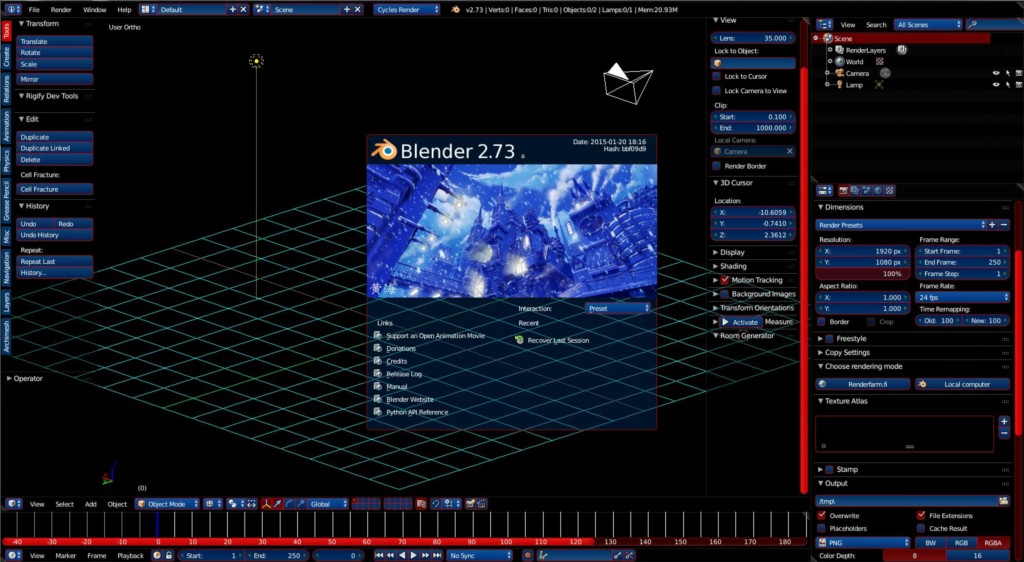Toggle Lamp renderability camera icon
Viewport: 1024px width, 562px height.
coord(1019,86)
